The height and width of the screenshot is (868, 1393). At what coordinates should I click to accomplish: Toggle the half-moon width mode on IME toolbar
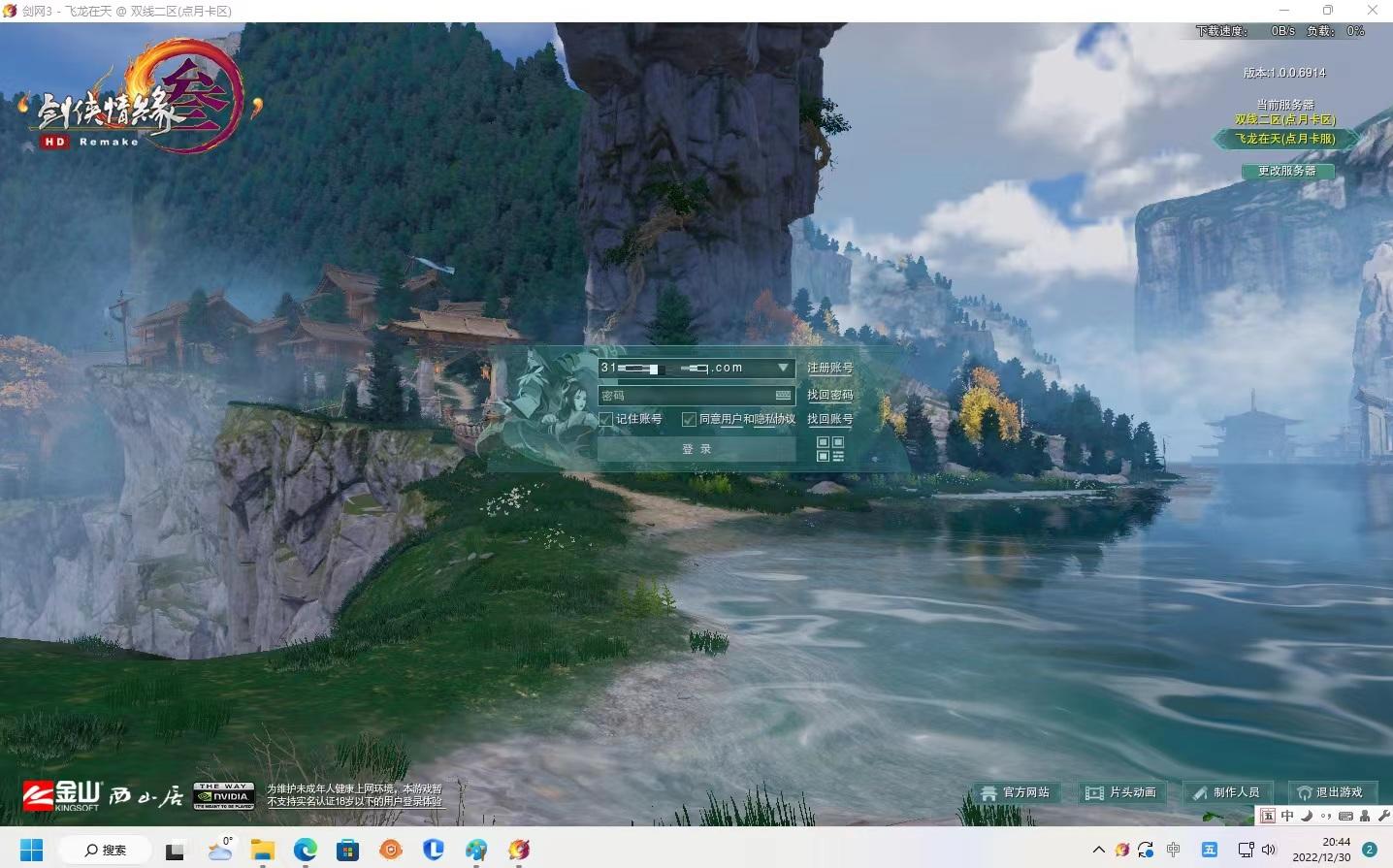tap(1307, 816)
